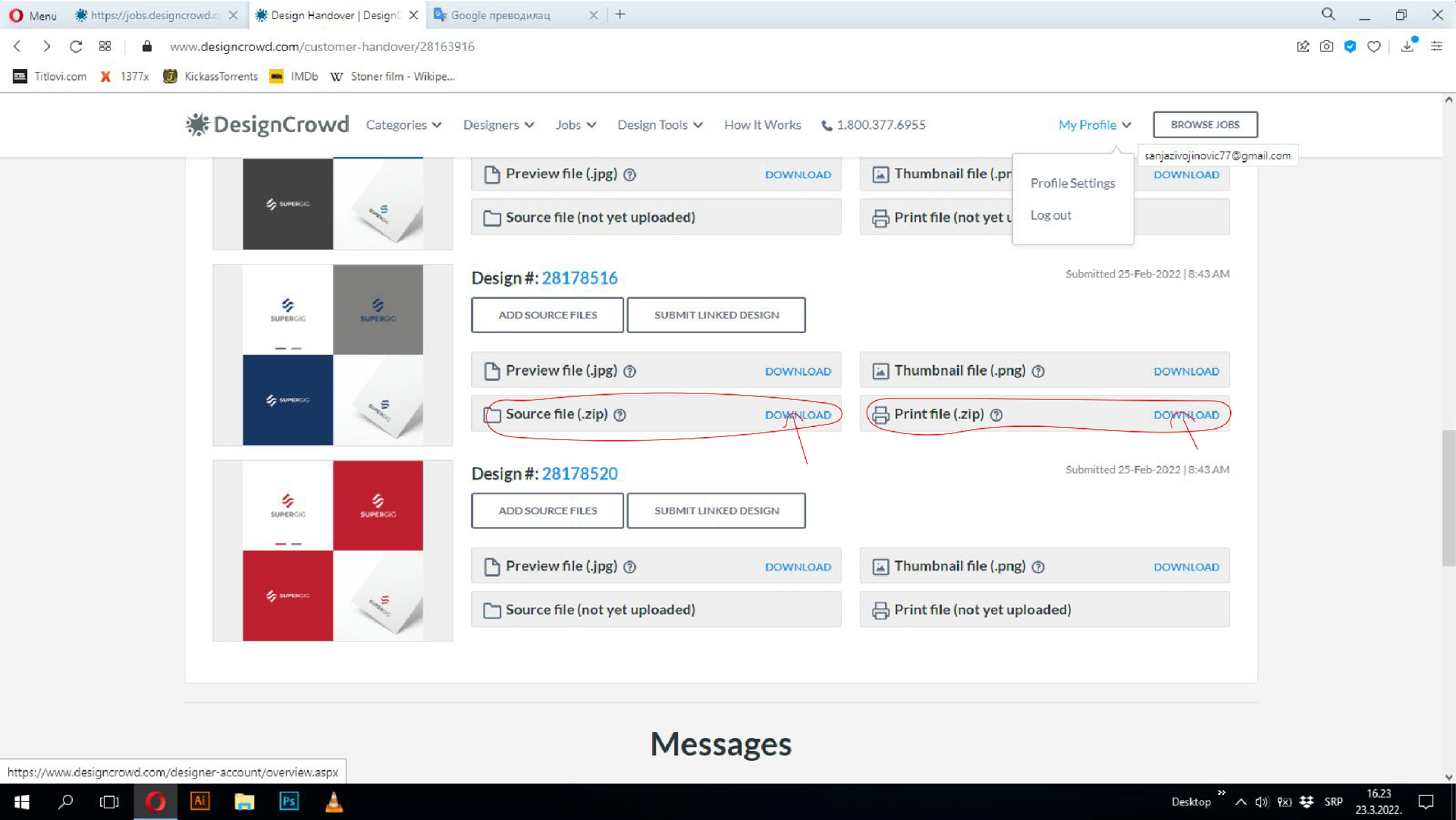
Task: Click BROWSE JOBS button
Action: (x=1204, y=124)
